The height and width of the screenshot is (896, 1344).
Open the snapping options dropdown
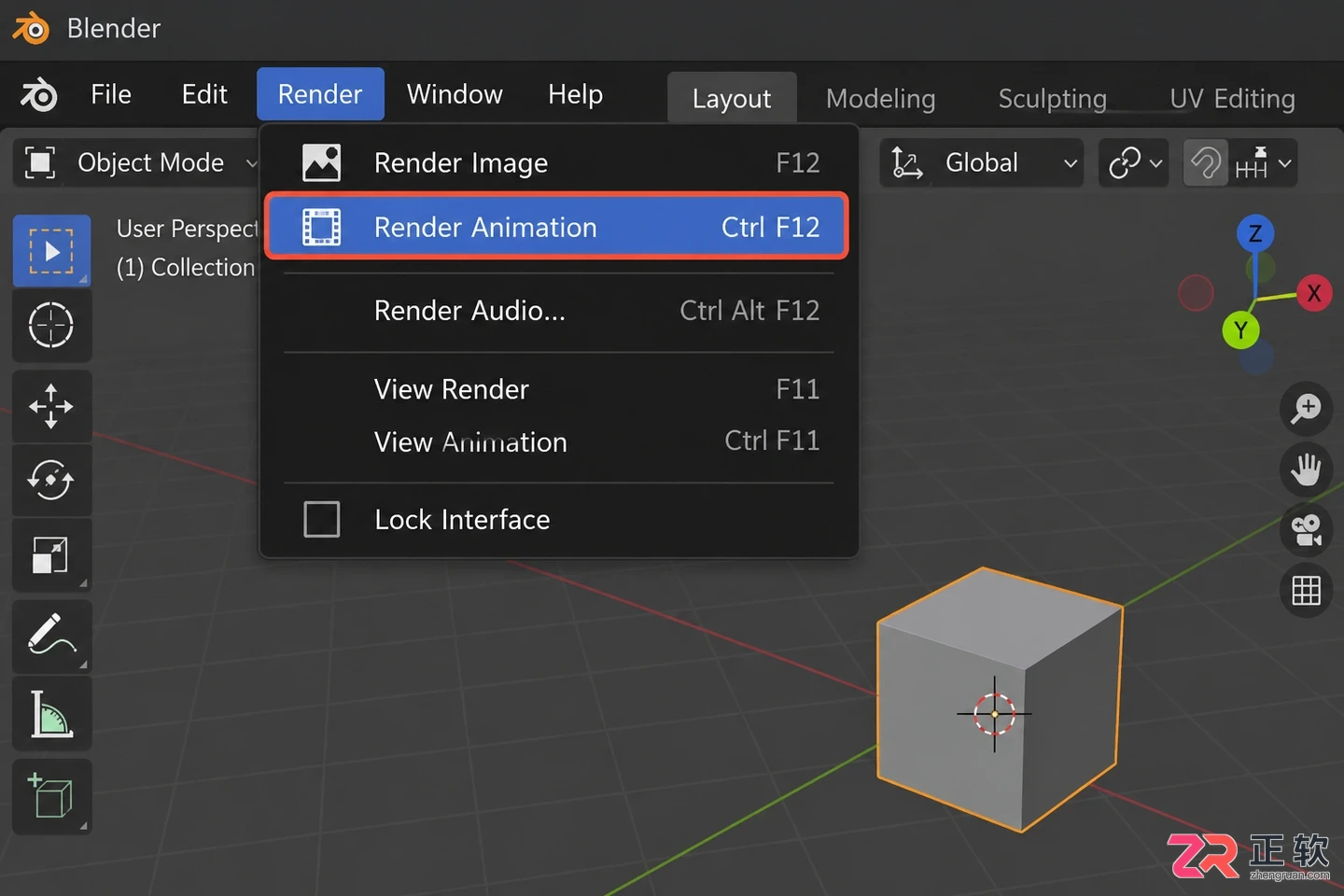(1263, 163)
